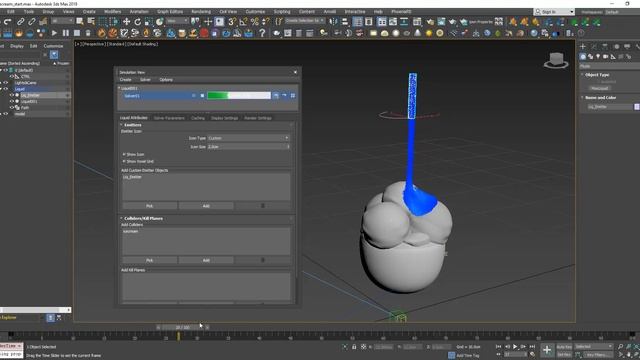
Task: Toggle Percent Snap in main toolbar
Action: pyautogui.click(x=255, y=22)
